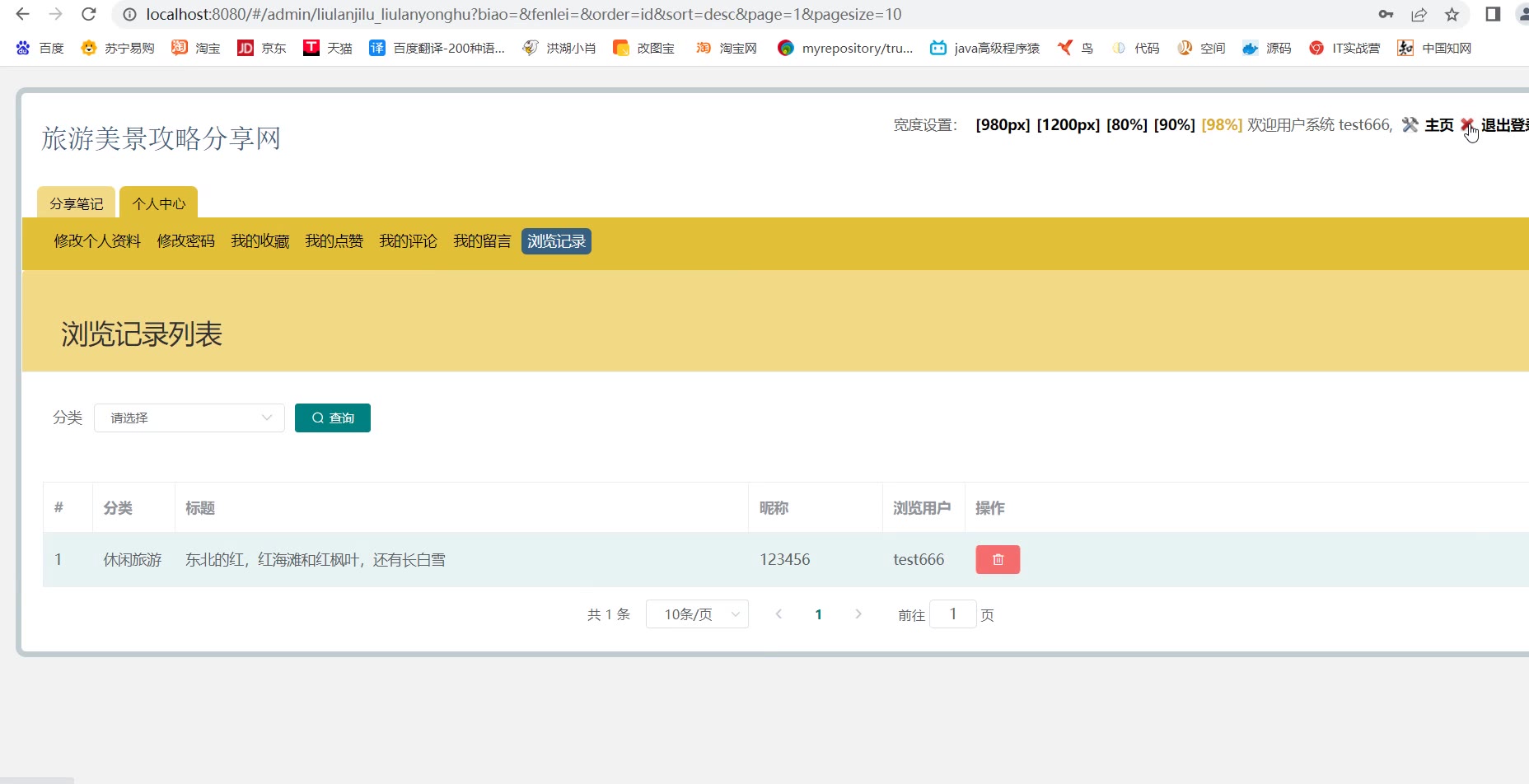View site information icon in address bar
This screenshot has width=1529, height=784.
pos(129,14)
